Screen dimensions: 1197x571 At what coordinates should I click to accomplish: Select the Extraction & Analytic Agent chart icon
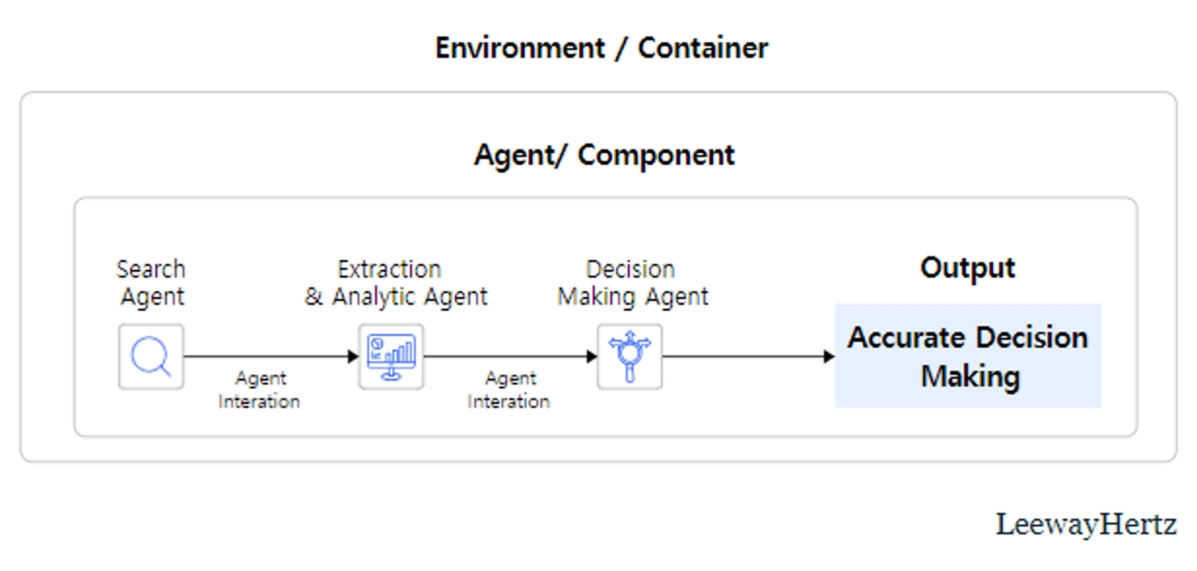pyautogui.click(x=391, y=356)
